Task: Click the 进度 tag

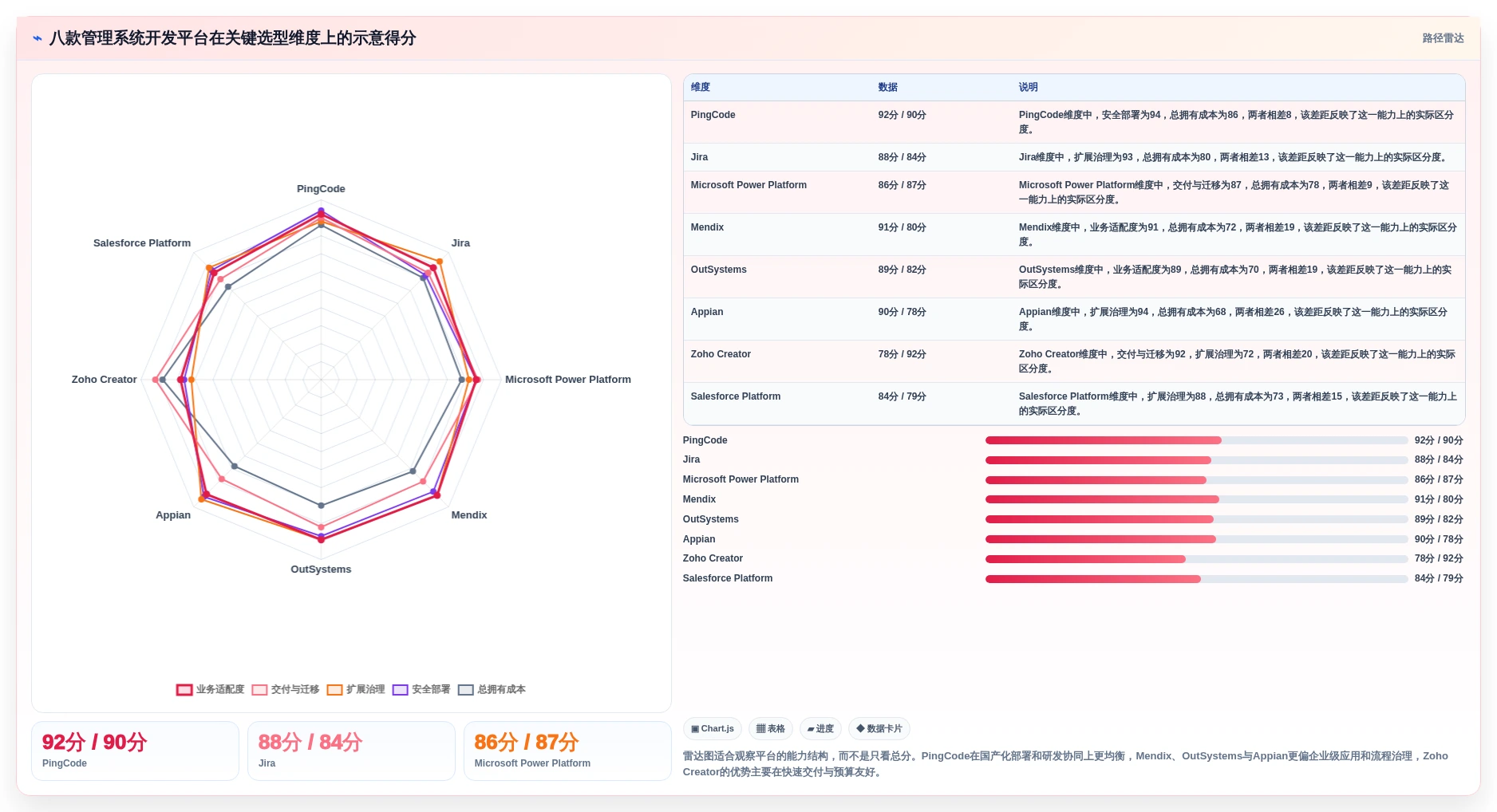Action: coord(820,729)
